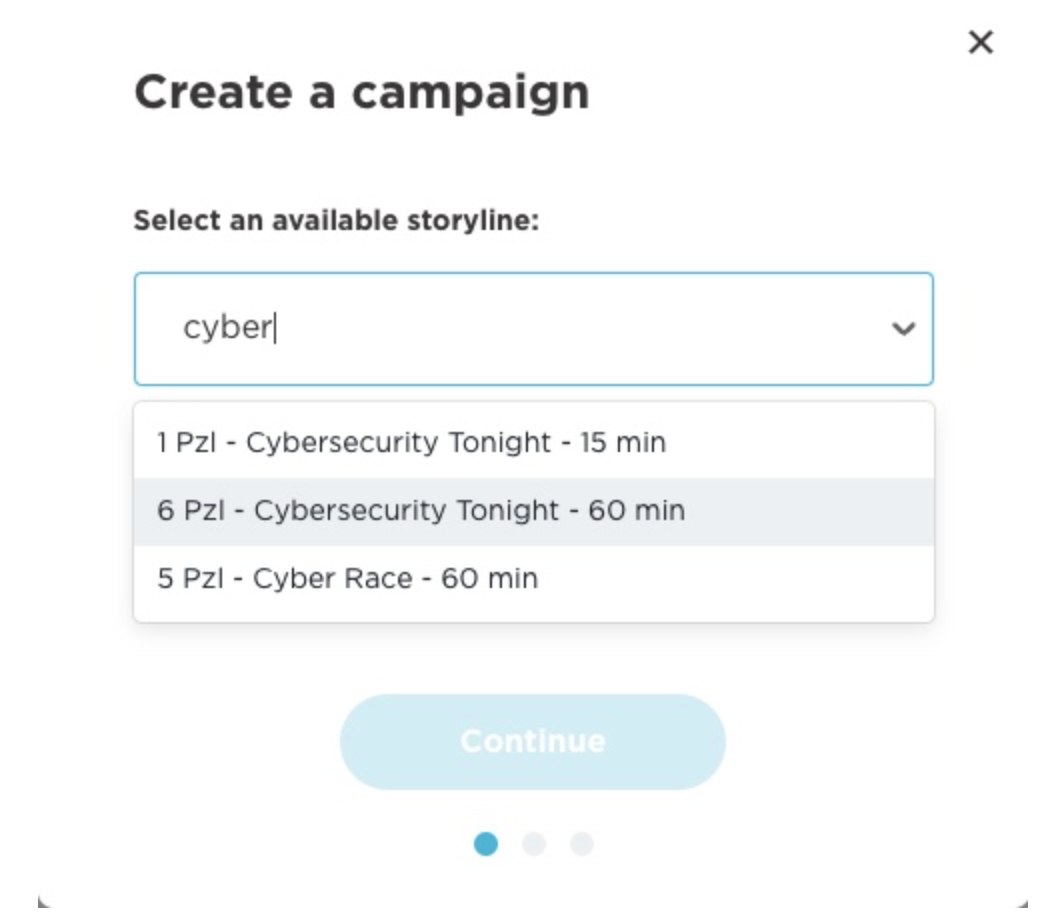Choose the highlighted 60 min Cybersecurity Tonight entry
Image resolution: width=1056 pixels, height=912 pixels.
(421, 511)
